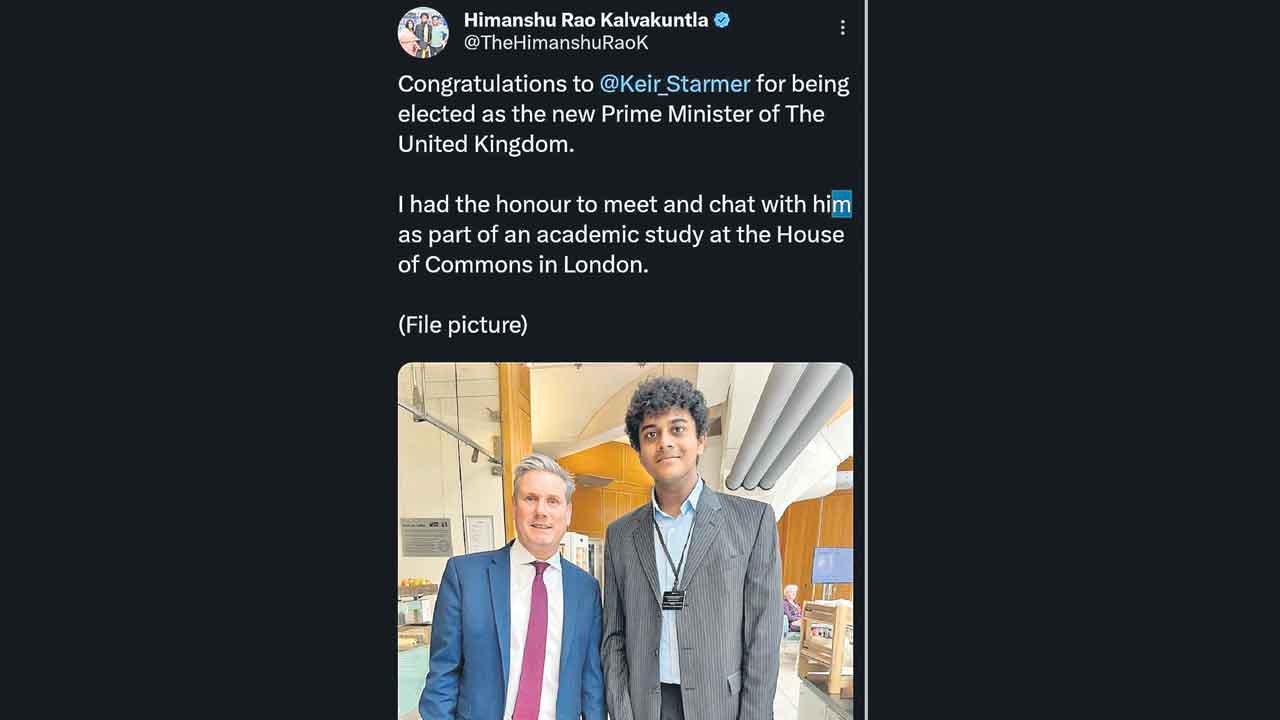Viewport: 1280px width, 720px height.
Task: Click the wall notice sign in photo
Action: coord(426,537)
